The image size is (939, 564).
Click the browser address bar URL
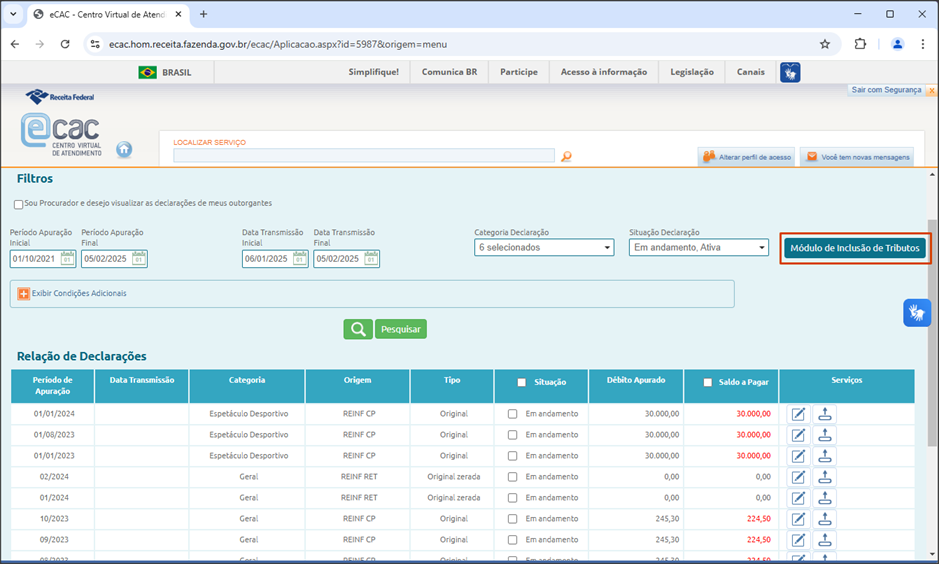(278, 44)
